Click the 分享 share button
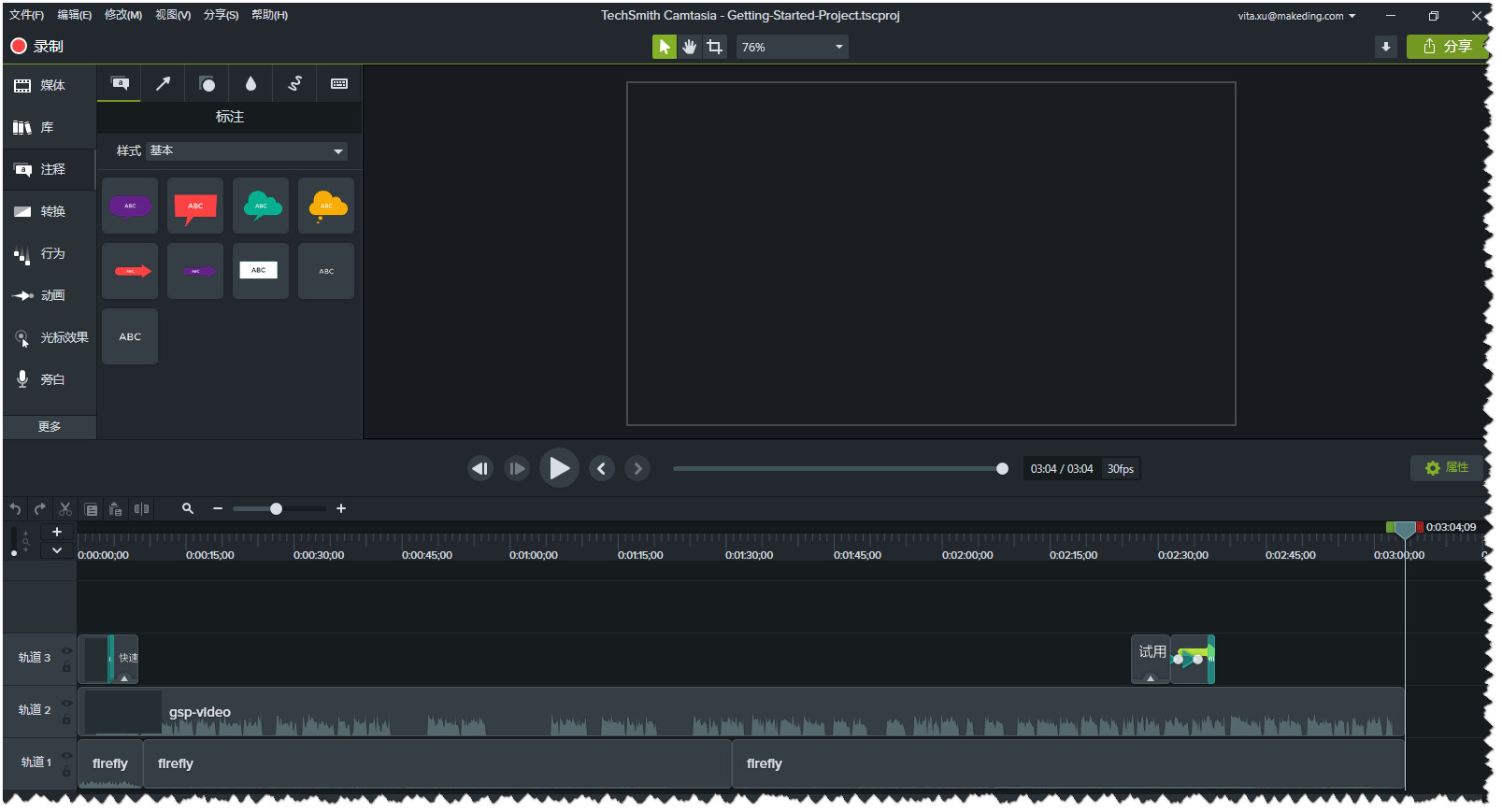Screen dimensions: 1502x812 tap(1447, 47)
